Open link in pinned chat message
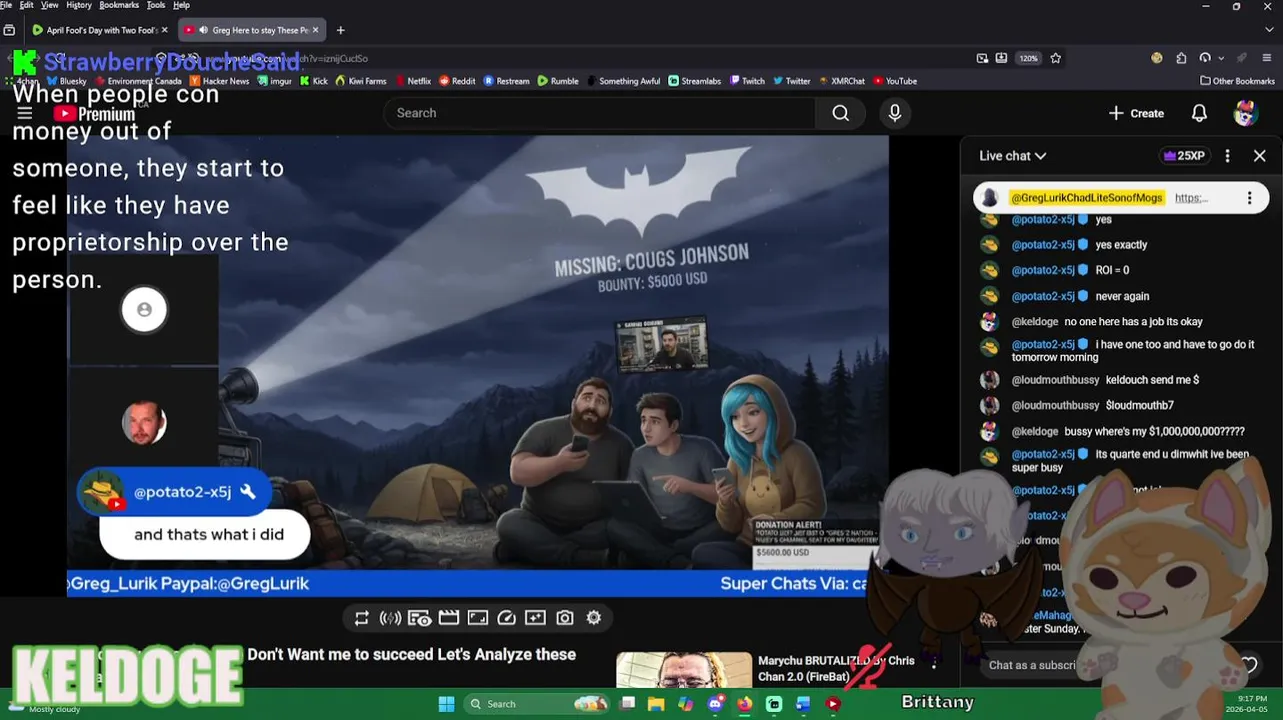This screenshot has width=1283, height=720. tap(1191, 198)
